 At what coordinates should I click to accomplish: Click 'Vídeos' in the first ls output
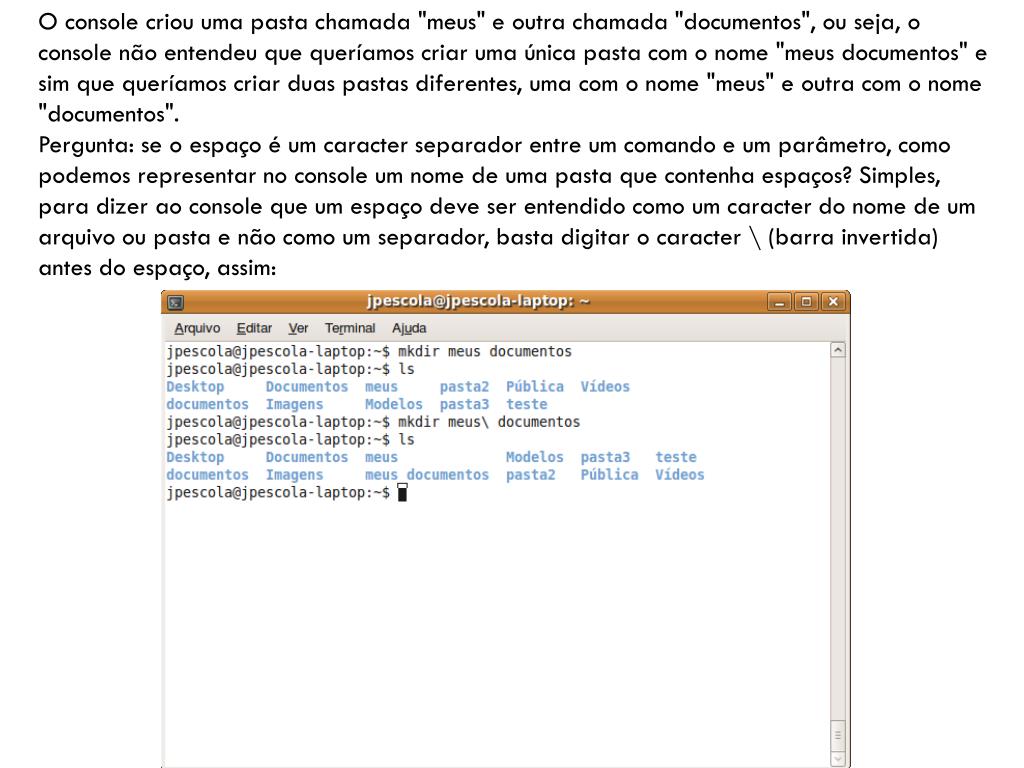(605, 387)
